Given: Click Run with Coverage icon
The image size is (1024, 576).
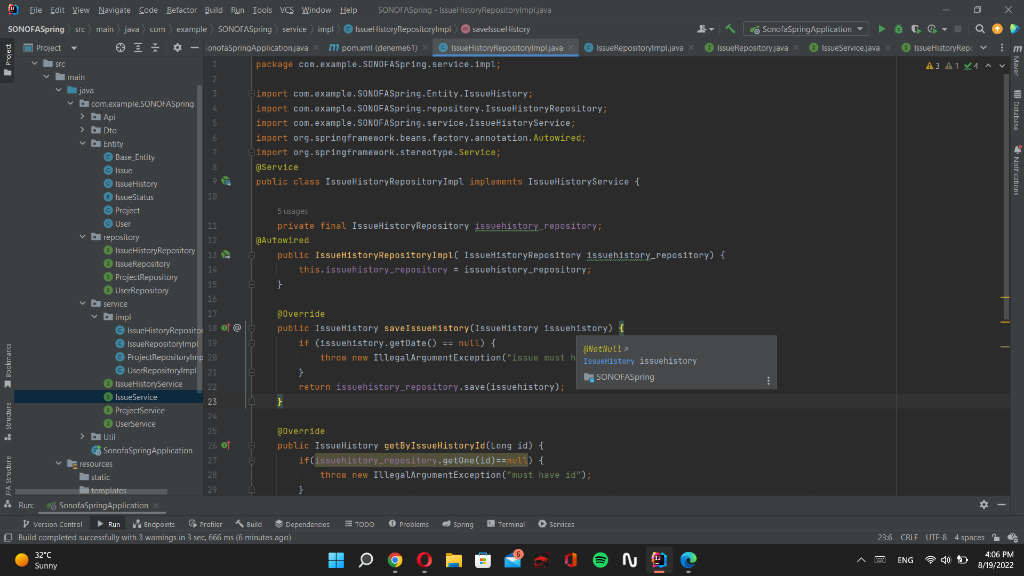Looking at the screenshot, I should 914,29.
